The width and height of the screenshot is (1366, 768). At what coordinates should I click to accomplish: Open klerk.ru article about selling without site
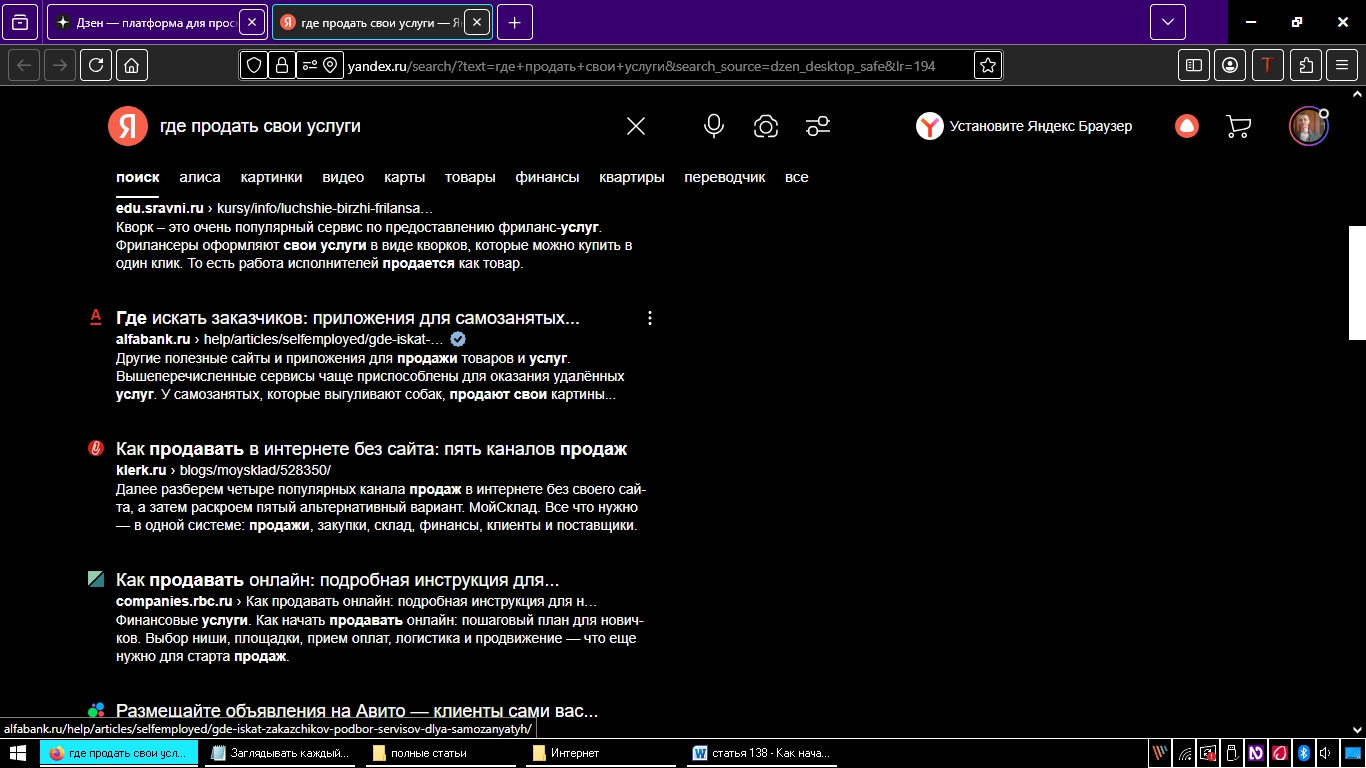371,449
